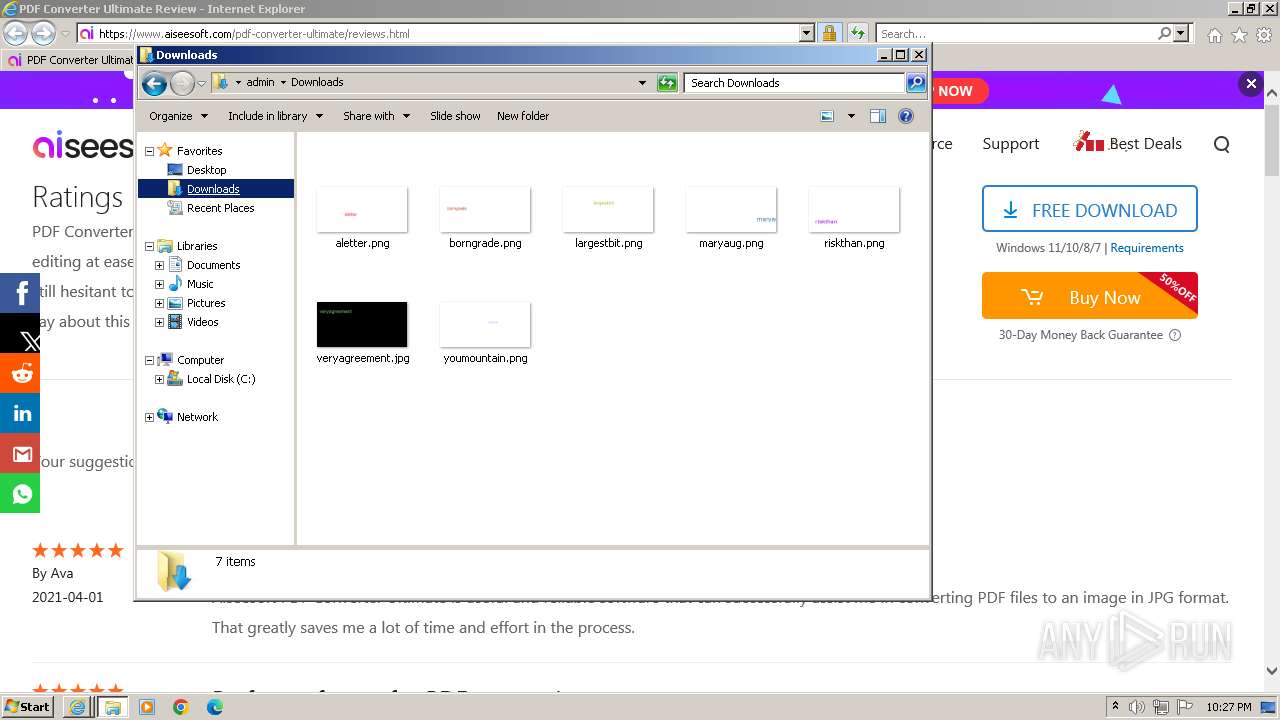Click the Buy Now button
This screenshot has width=1280, height=720.
point(1089,296)
